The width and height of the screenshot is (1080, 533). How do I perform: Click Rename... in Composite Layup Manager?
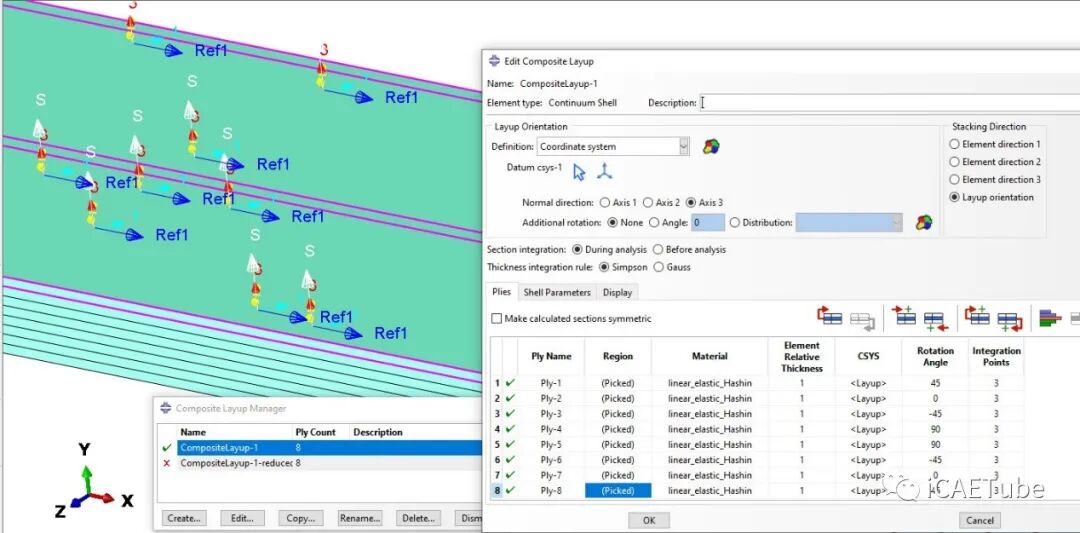(360, 518)
